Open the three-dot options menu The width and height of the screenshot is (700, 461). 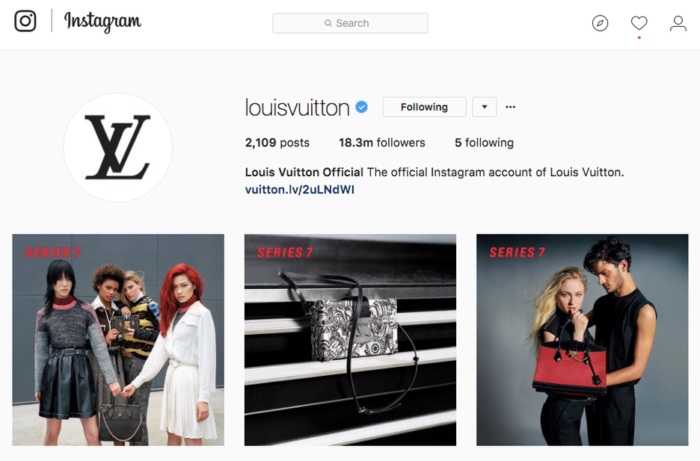coord(510,107)
